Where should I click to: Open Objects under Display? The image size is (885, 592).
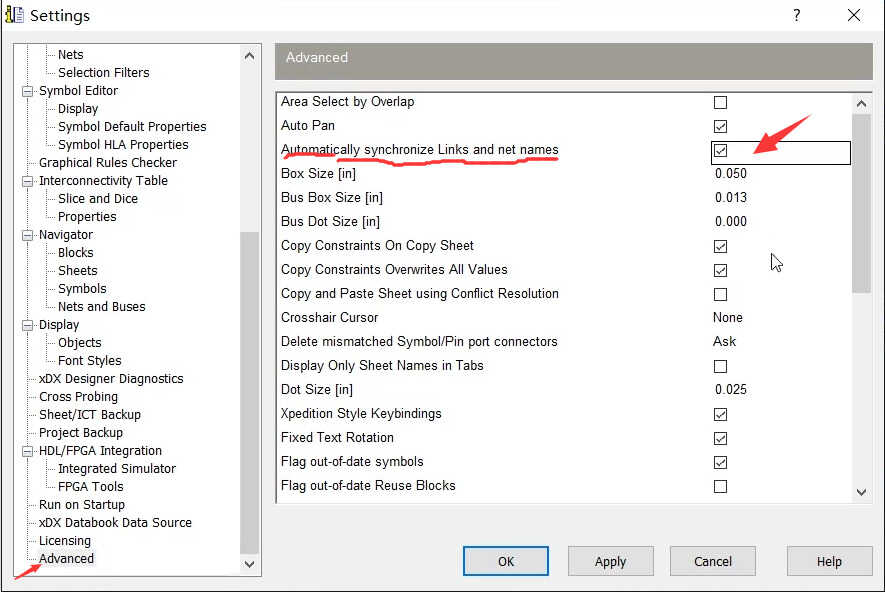click(80, 343)
